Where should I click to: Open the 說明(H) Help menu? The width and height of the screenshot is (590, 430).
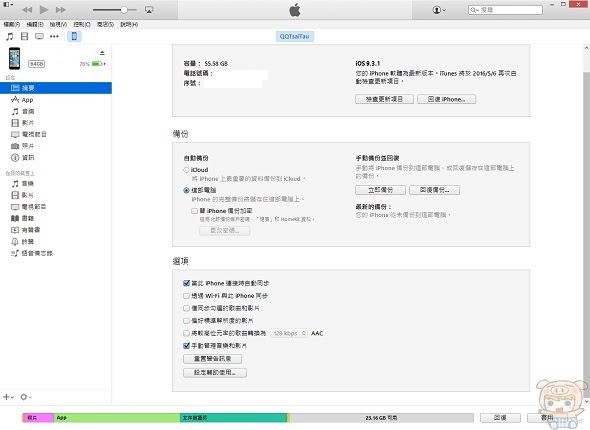129,24
